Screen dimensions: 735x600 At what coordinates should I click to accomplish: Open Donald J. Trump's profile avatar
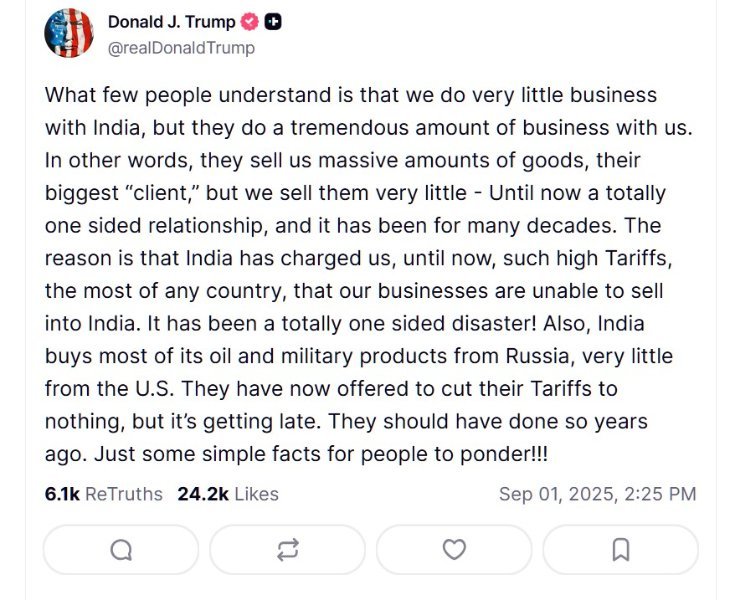[69, 33]
